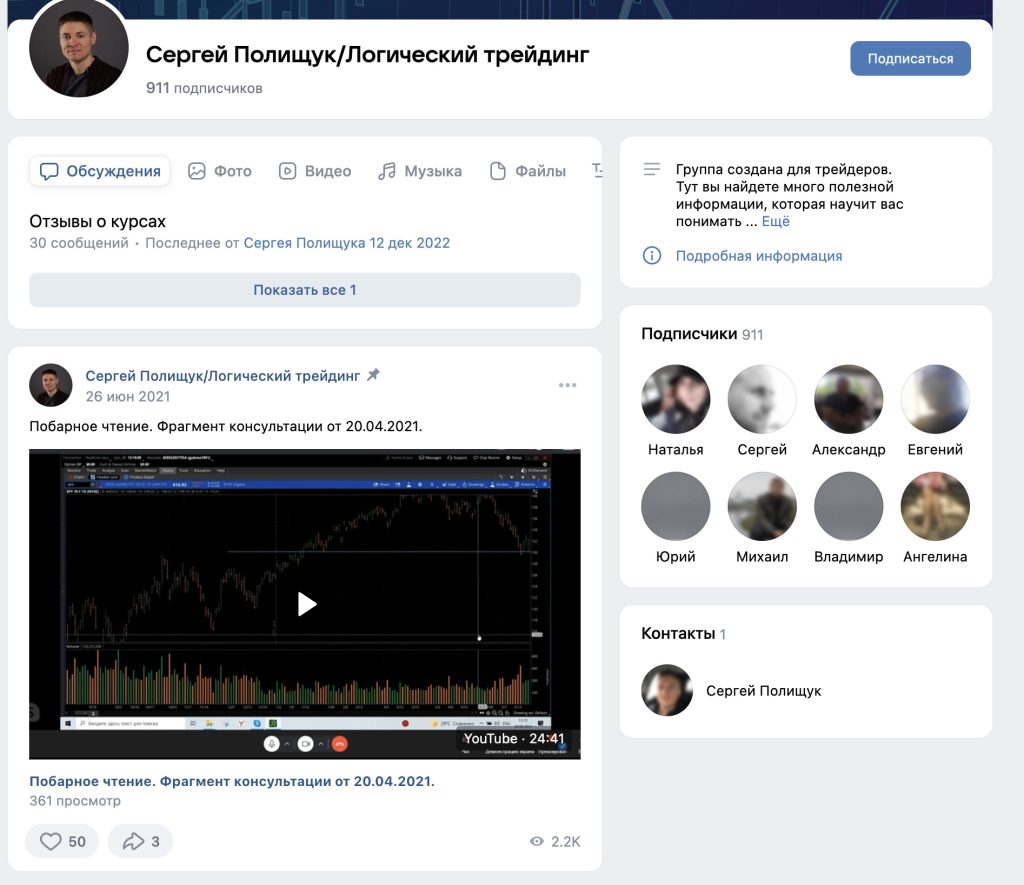
Task: Click the Файлы document icon
Action: pos(498,171)
